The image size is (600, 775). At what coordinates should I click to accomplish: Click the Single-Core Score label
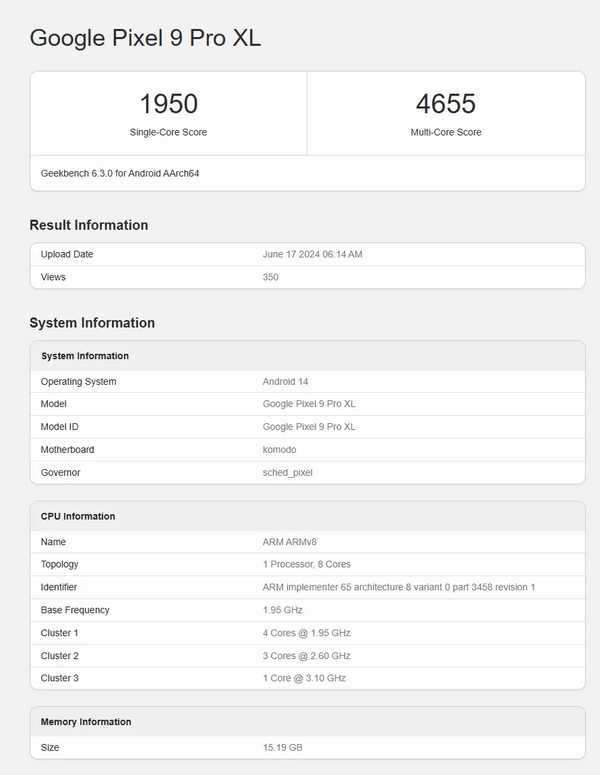tap(169, 132)
